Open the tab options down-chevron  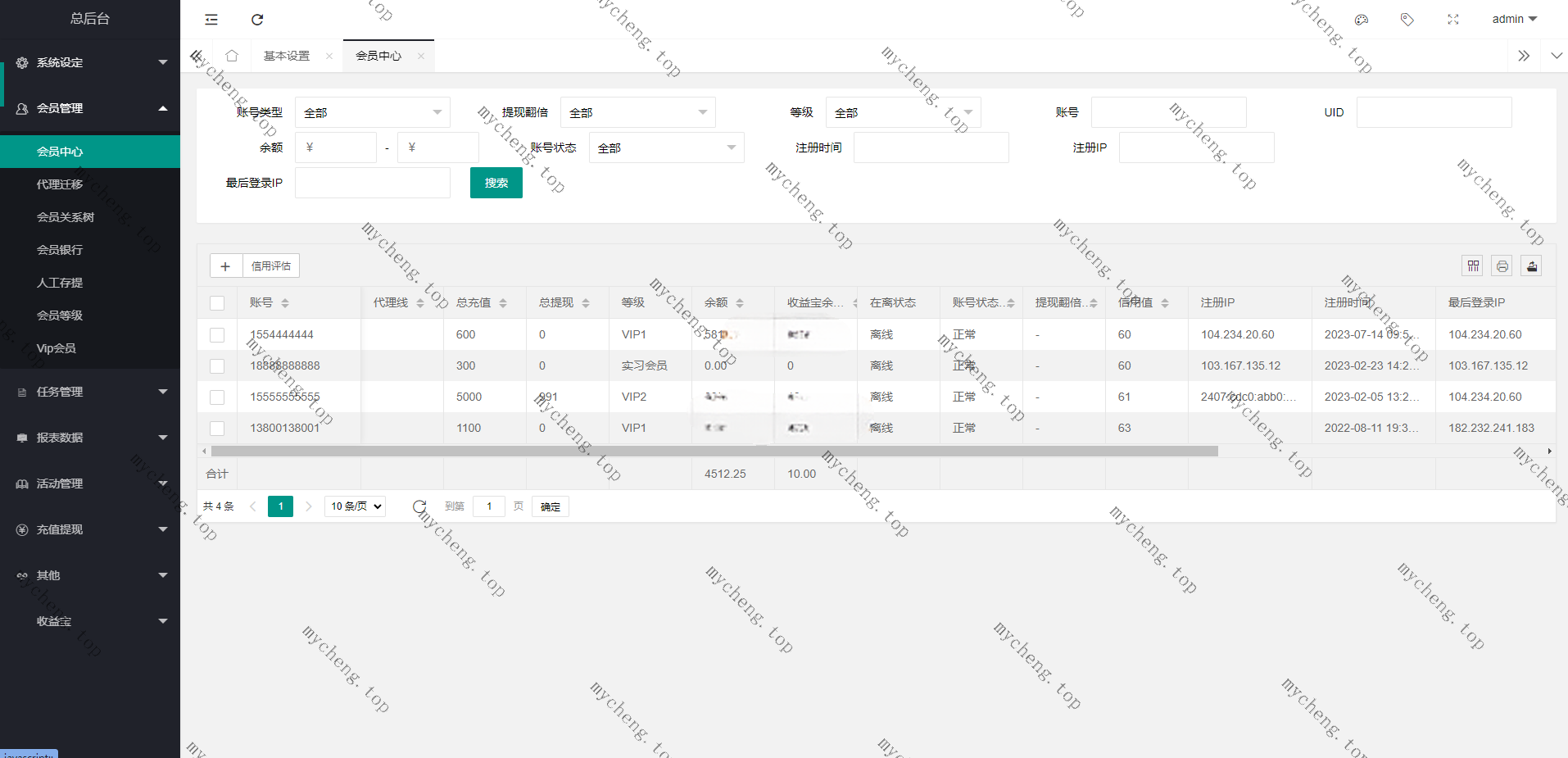pyautogui.click(x=1557, y=56)
